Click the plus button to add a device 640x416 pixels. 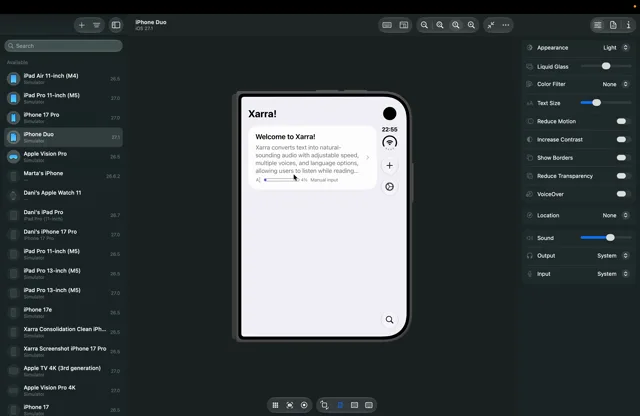[x=82, y=25]
